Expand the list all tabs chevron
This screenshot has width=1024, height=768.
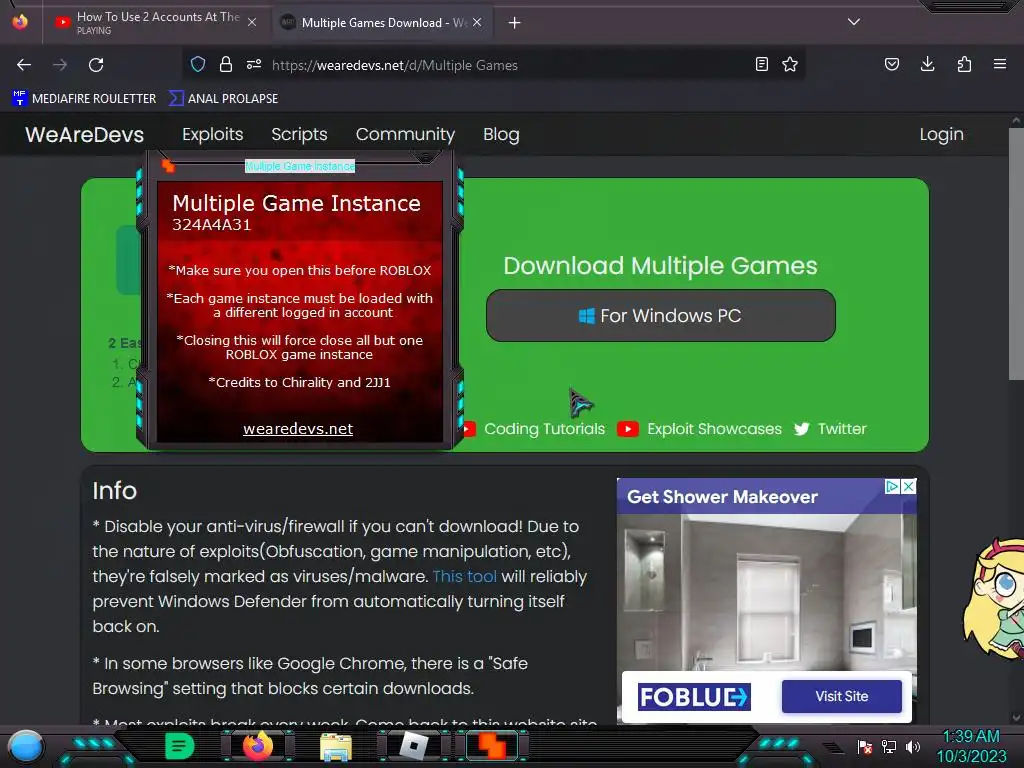pos(854,22)
